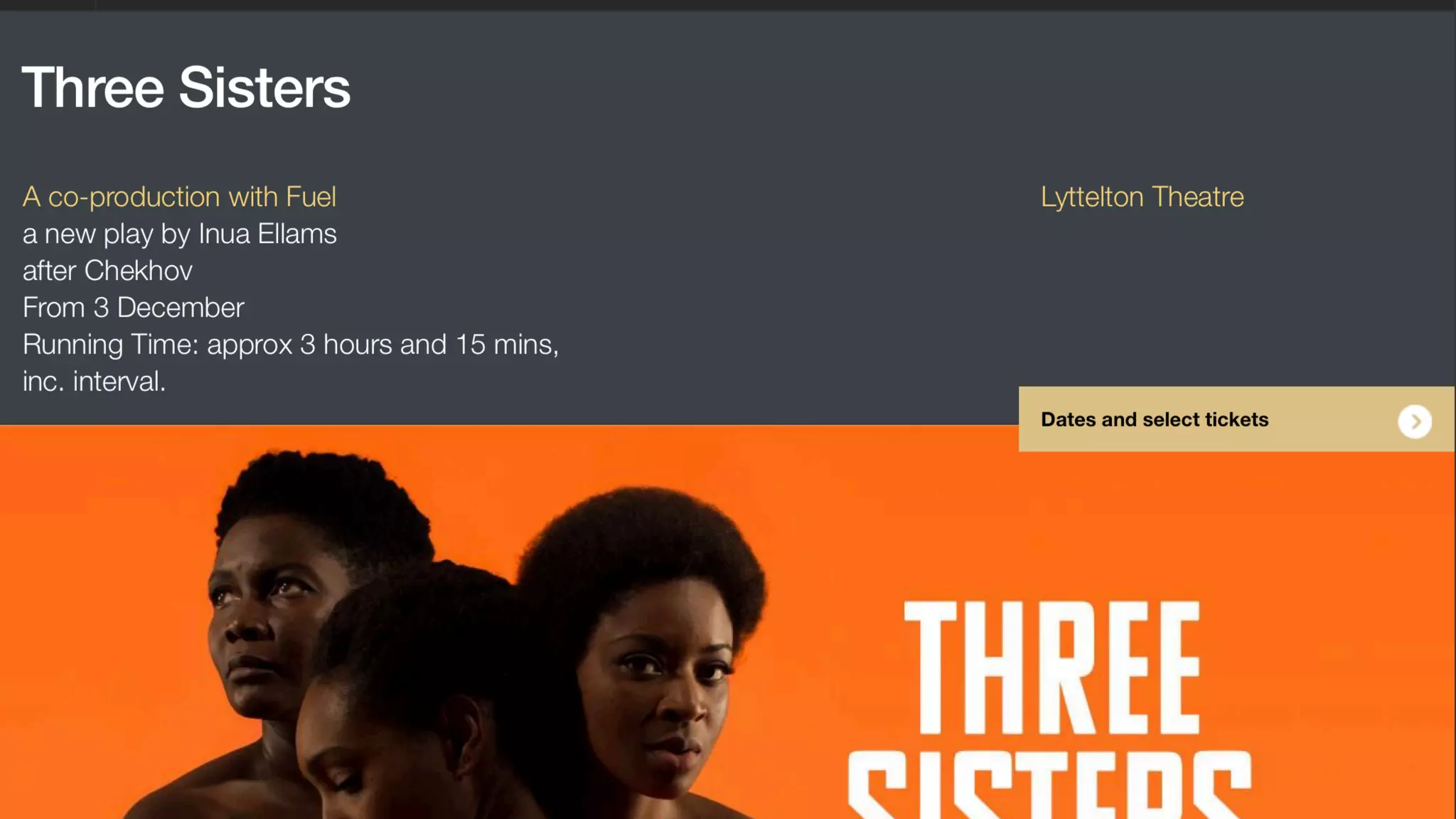Click the large THREE poster lettering
Viewport: 1456px width, 819px height.
[x=1052, y=668]
